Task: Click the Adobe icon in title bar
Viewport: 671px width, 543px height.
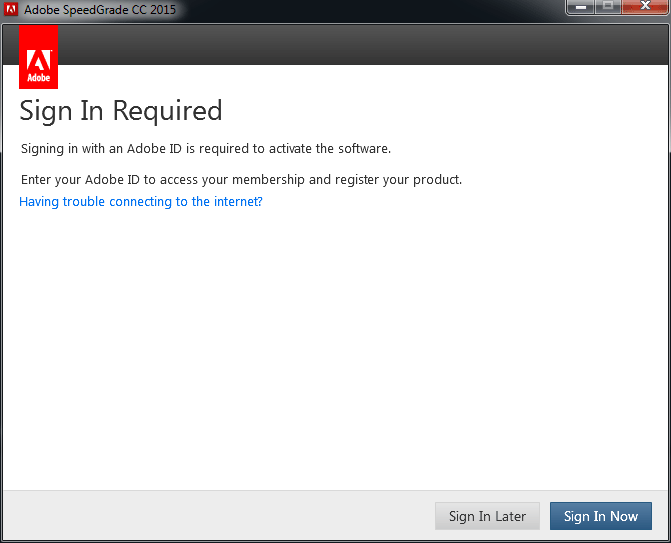Action: point(11,9)
